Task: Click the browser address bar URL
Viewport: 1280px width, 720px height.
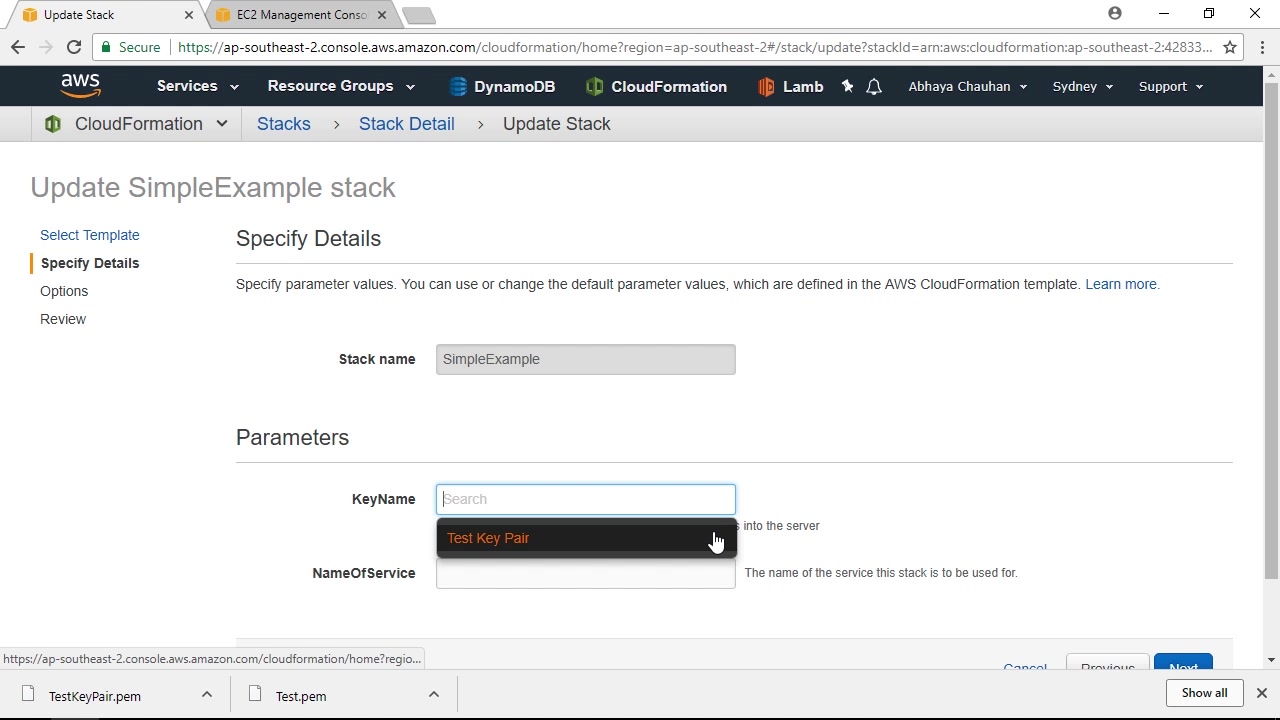Action: [695, 47]
